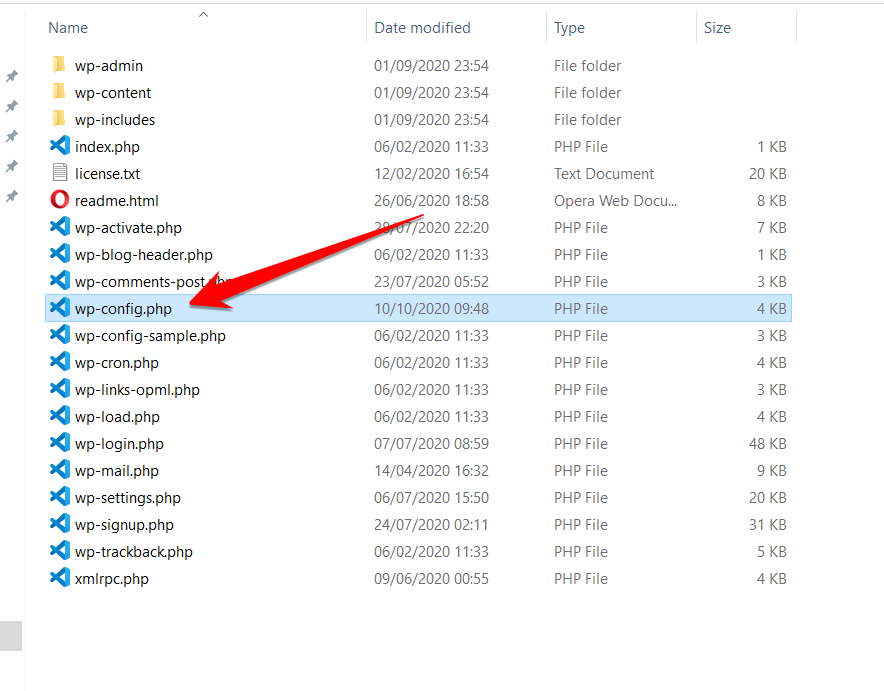Select the wp-admin folder name
Viewport: 884px width, 691px height.
point(109,66)
